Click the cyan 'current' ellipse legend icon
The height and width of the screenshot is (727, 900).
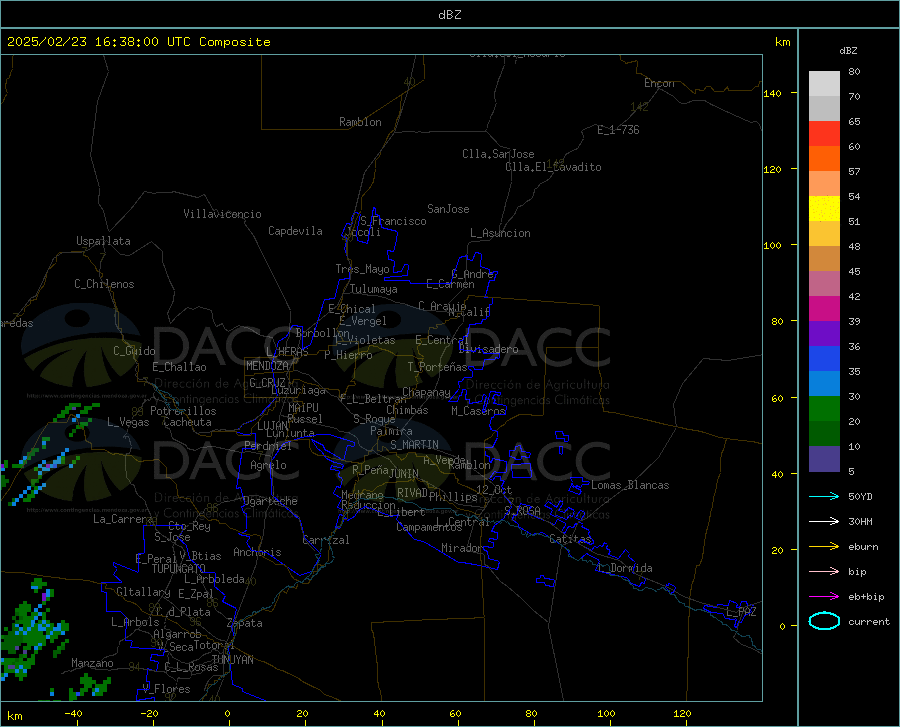point(824,621)
